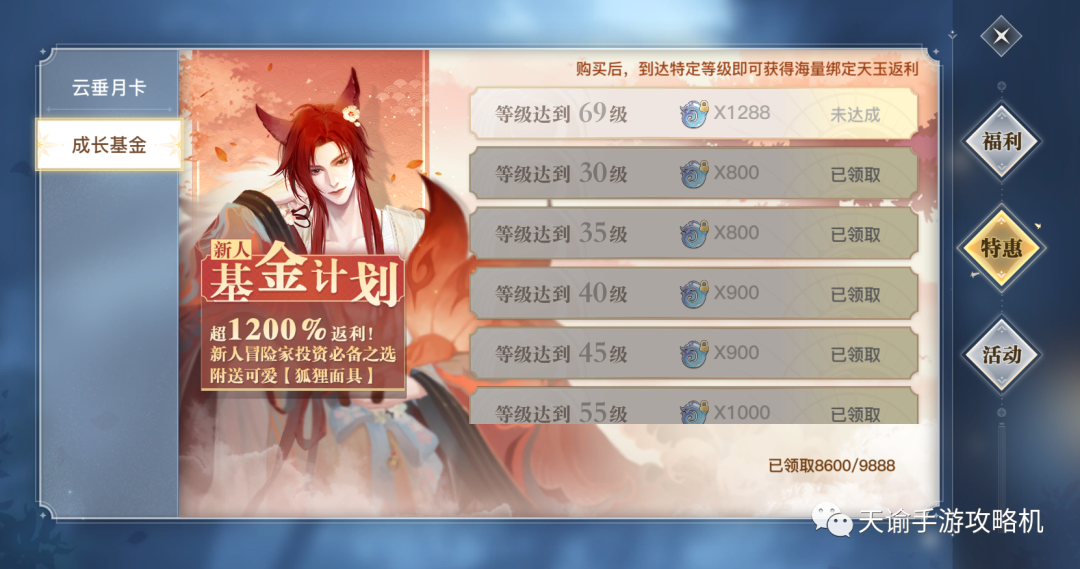Screen dimensions: 1080x569
Task: Click the 未达成 status for level 69
Action: tap(855, 114)
